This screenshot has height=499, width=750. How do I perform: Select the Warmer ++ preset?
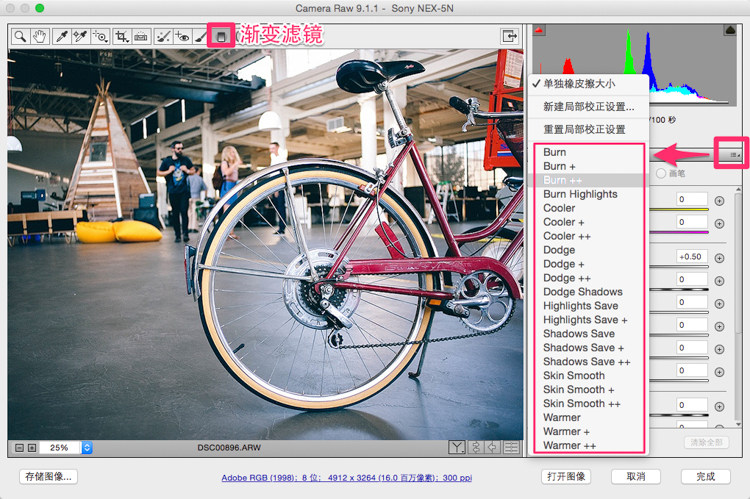(589, 445)
